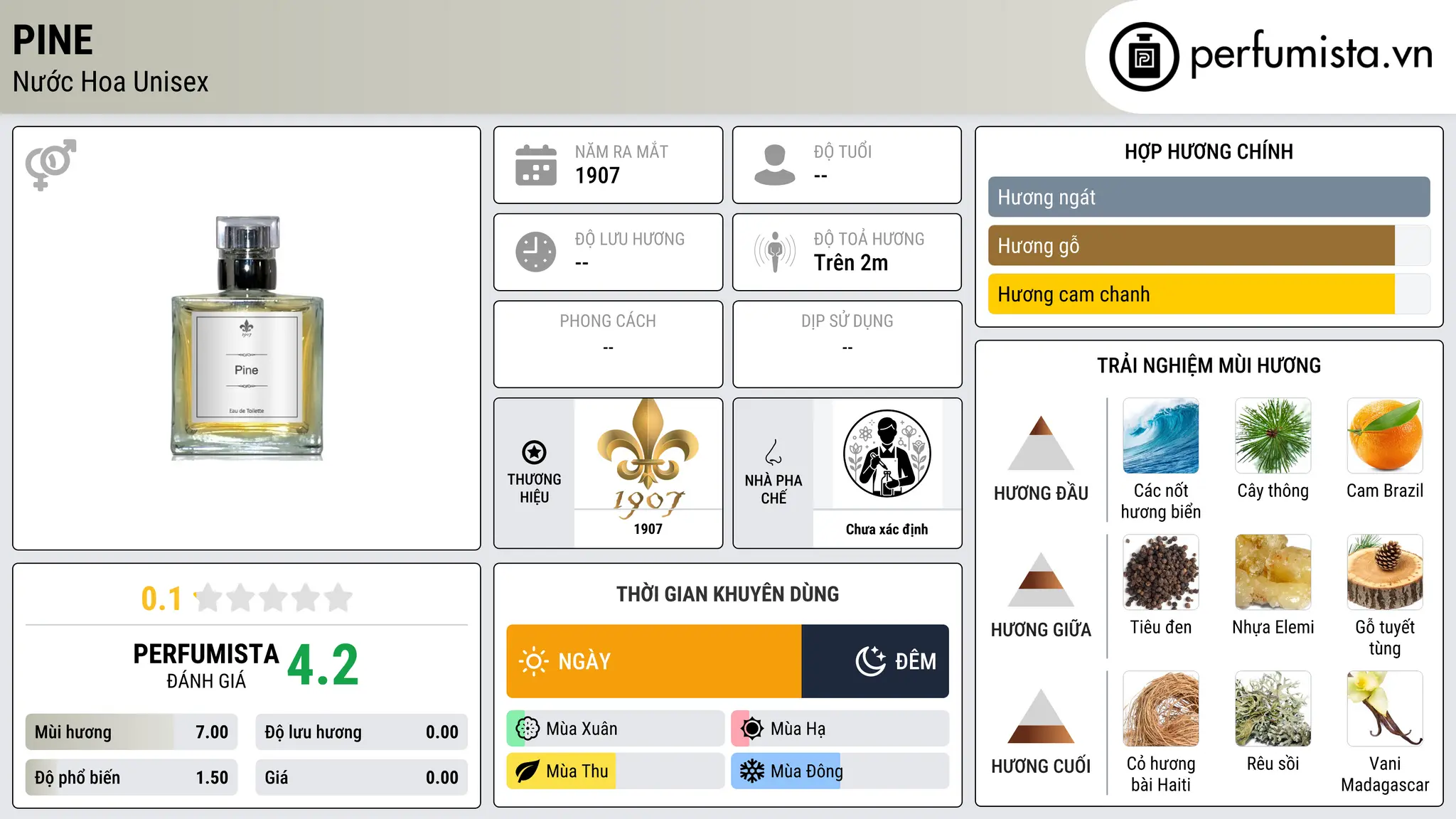Select the Cây thông note image

tap(1273, 436)
